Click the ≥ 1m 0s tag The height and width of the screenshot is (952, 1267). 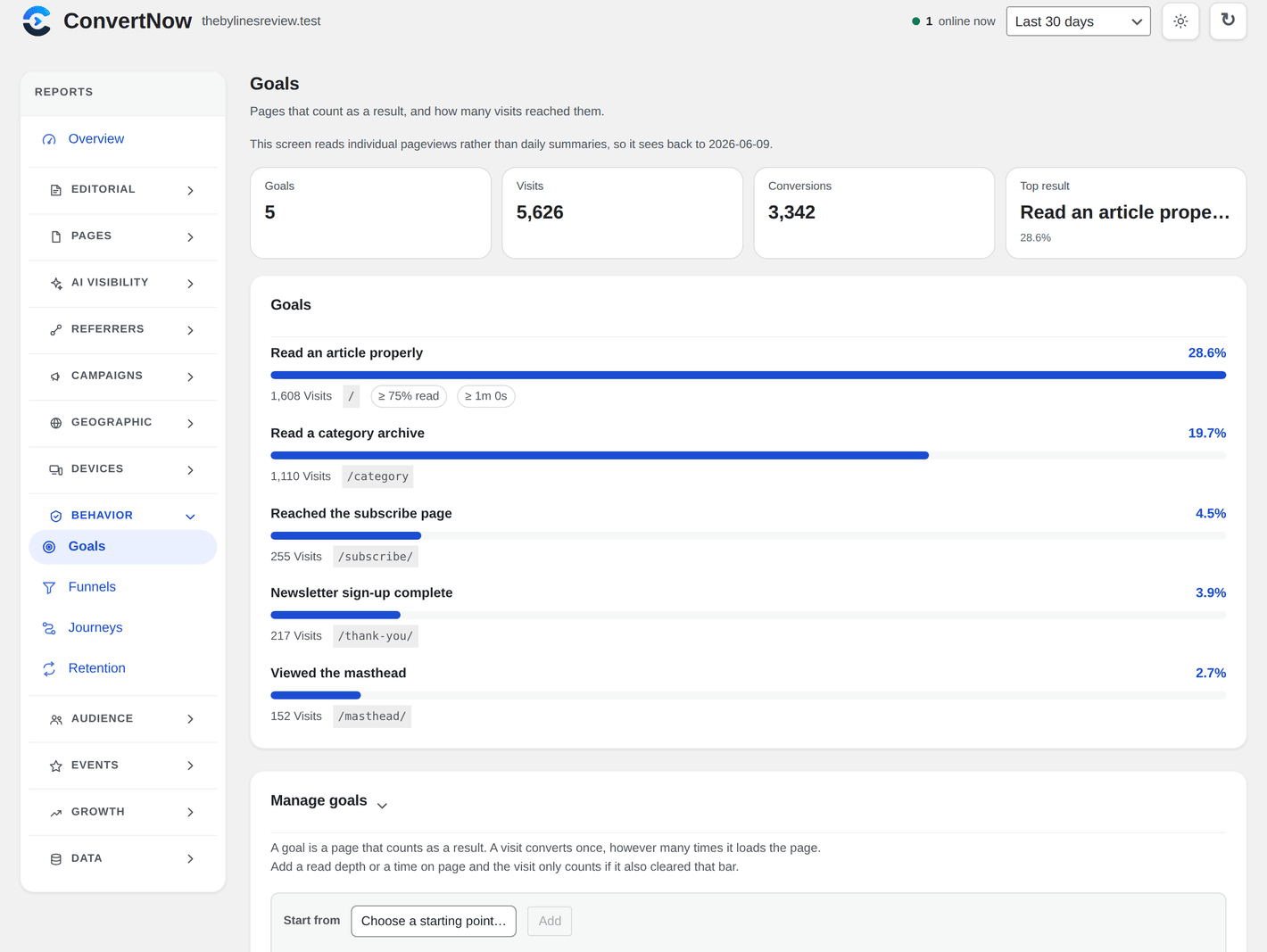tap(486, 396)
